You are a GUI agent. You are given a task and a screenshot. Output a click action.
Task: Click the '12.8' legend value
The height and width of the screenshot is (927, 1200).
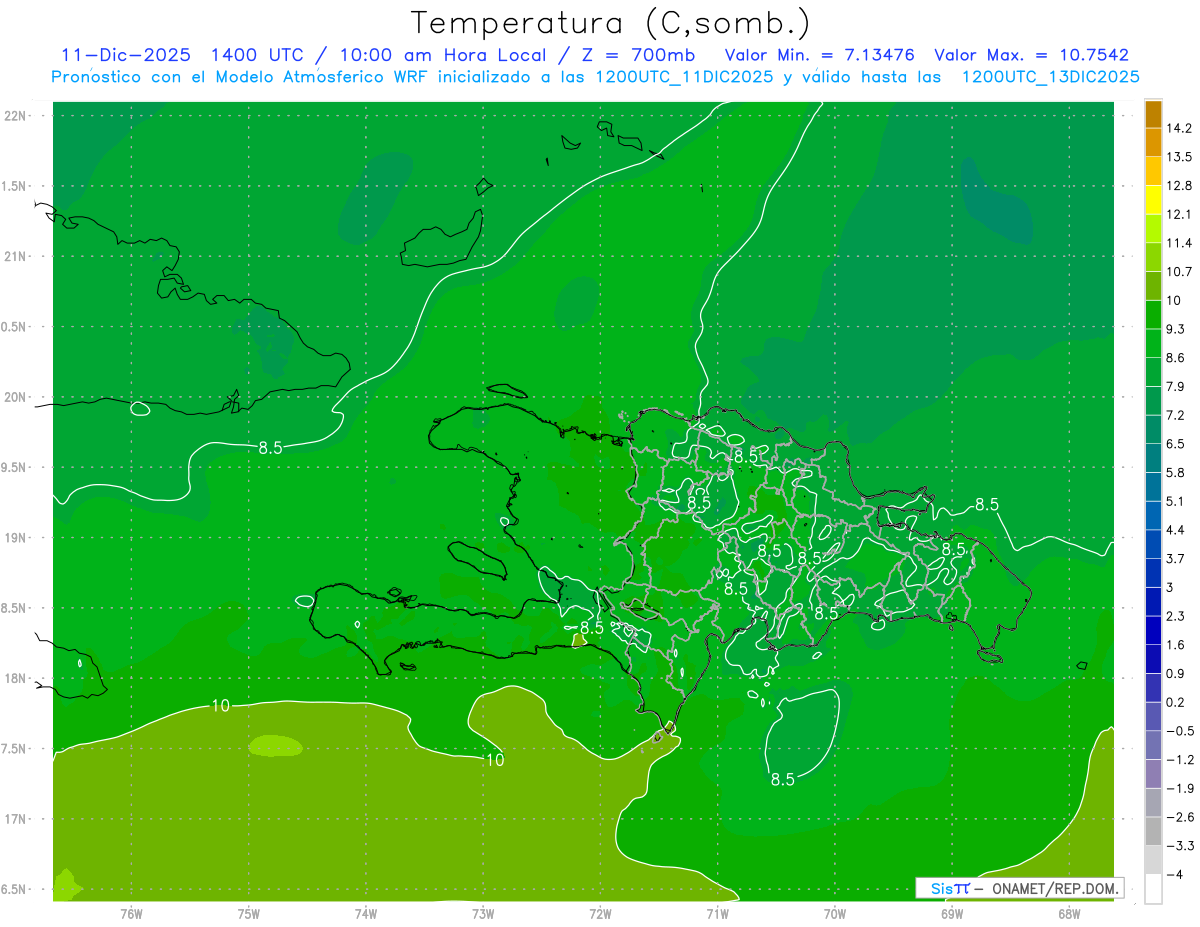coord(1179,186)
